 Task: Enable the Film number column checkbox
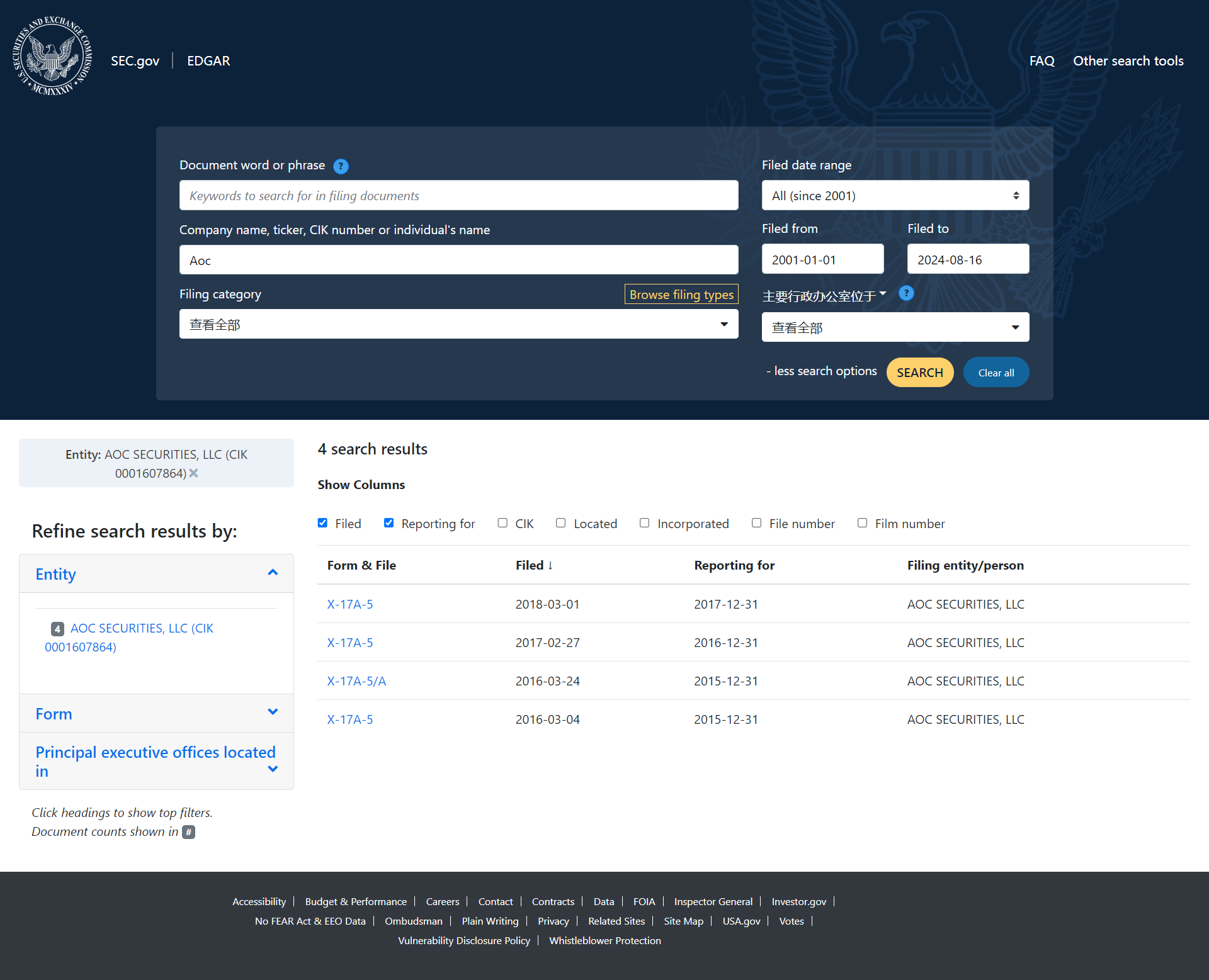pyautogui.click(x=862, y=523)
